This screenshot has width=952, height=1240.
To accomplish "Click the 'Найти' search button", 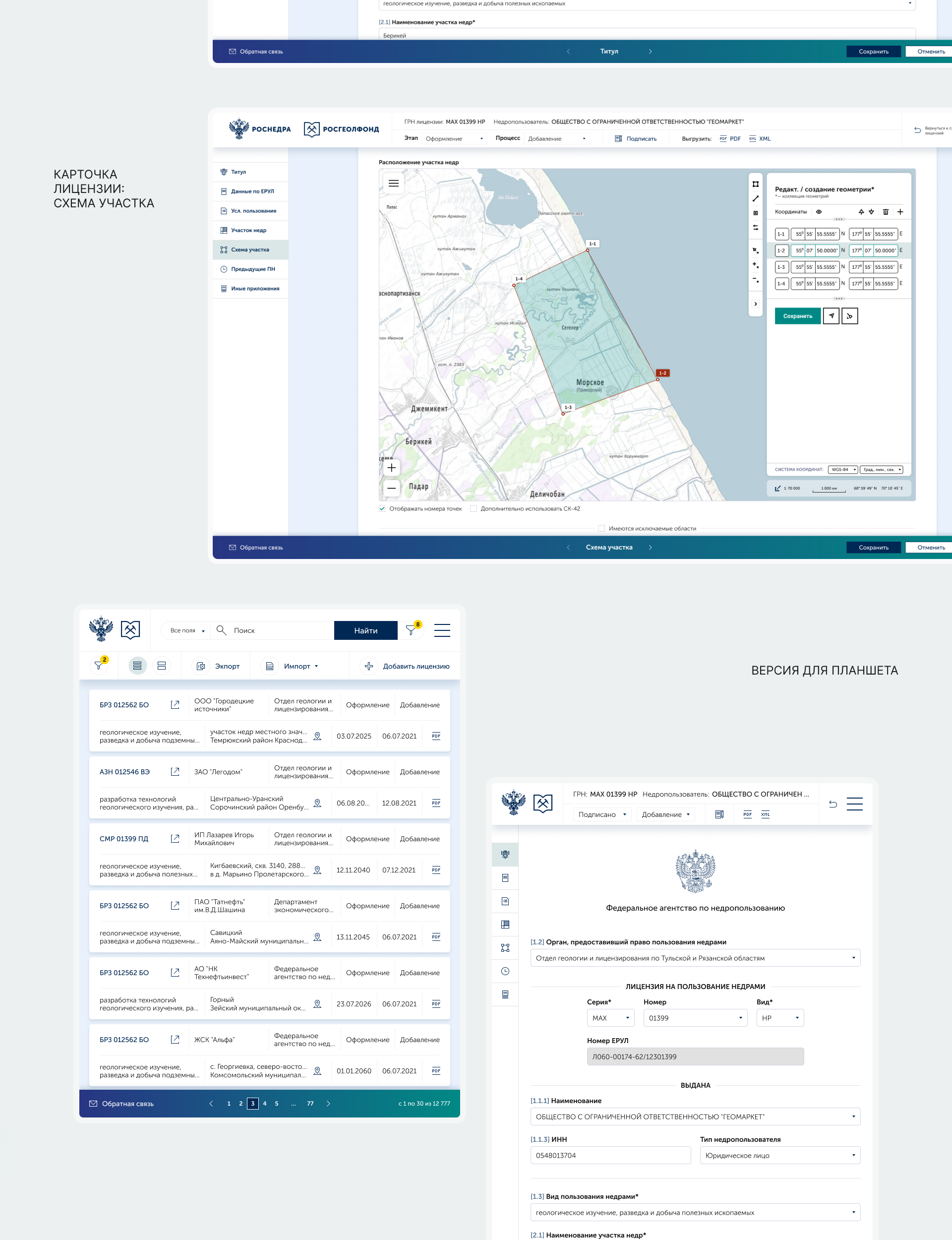I will tap(365, 630).
